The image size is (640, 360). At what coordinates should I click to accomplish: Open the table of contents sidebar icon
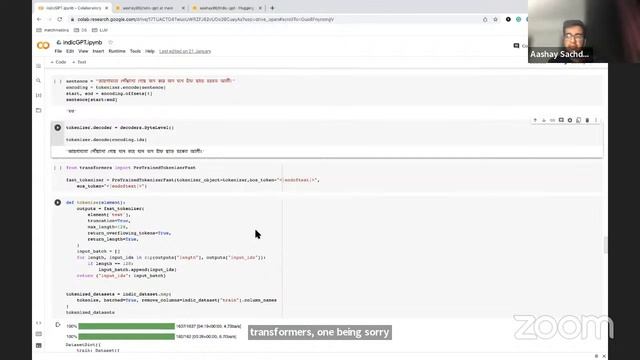(x=39, y=66)
